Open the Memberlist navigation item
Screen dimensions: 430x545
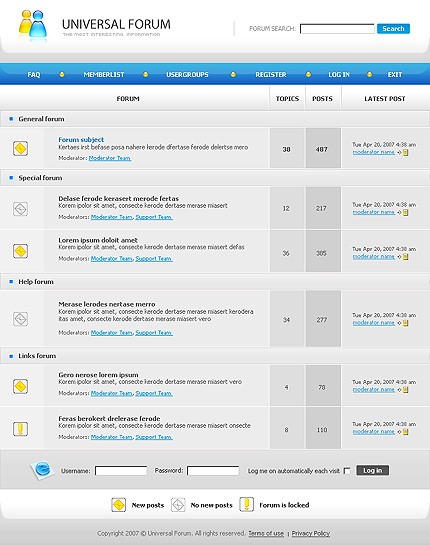click(x=104, y=74)
